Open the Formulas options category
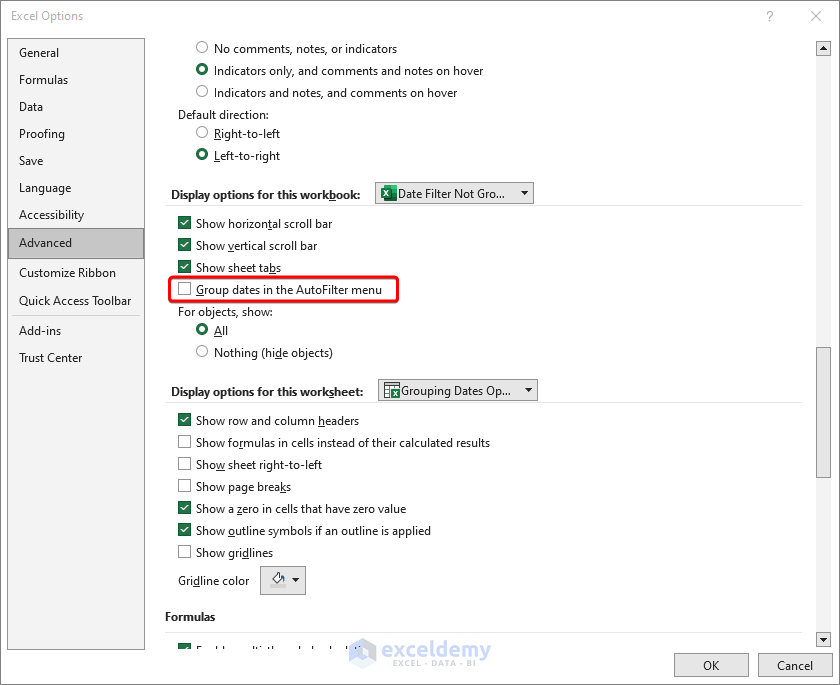This screenshot has width=840, height=685. pos(44,80)
